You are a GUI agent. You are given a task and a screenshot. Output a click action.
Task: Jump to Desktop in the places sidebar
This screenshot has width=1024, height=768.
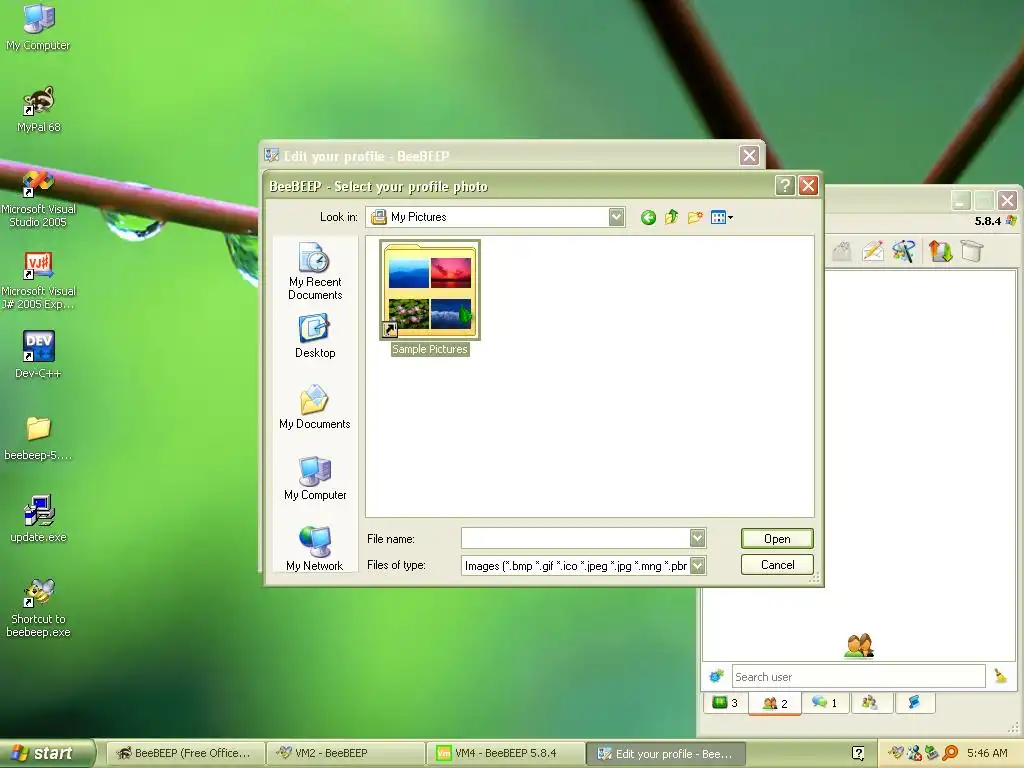tap(315, 336)
